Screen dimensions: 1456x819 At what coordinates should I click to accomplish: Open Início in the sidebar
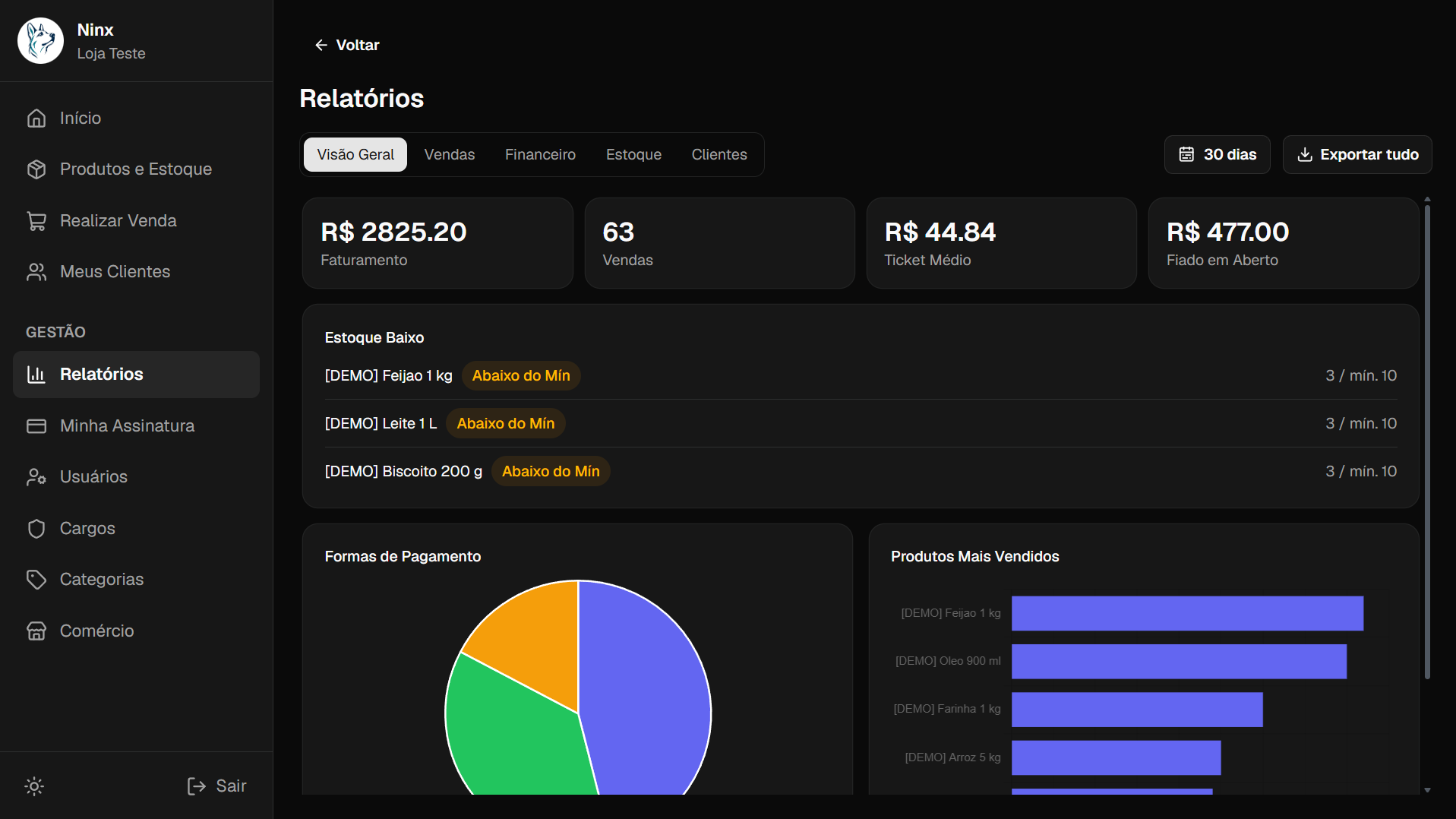136,119
